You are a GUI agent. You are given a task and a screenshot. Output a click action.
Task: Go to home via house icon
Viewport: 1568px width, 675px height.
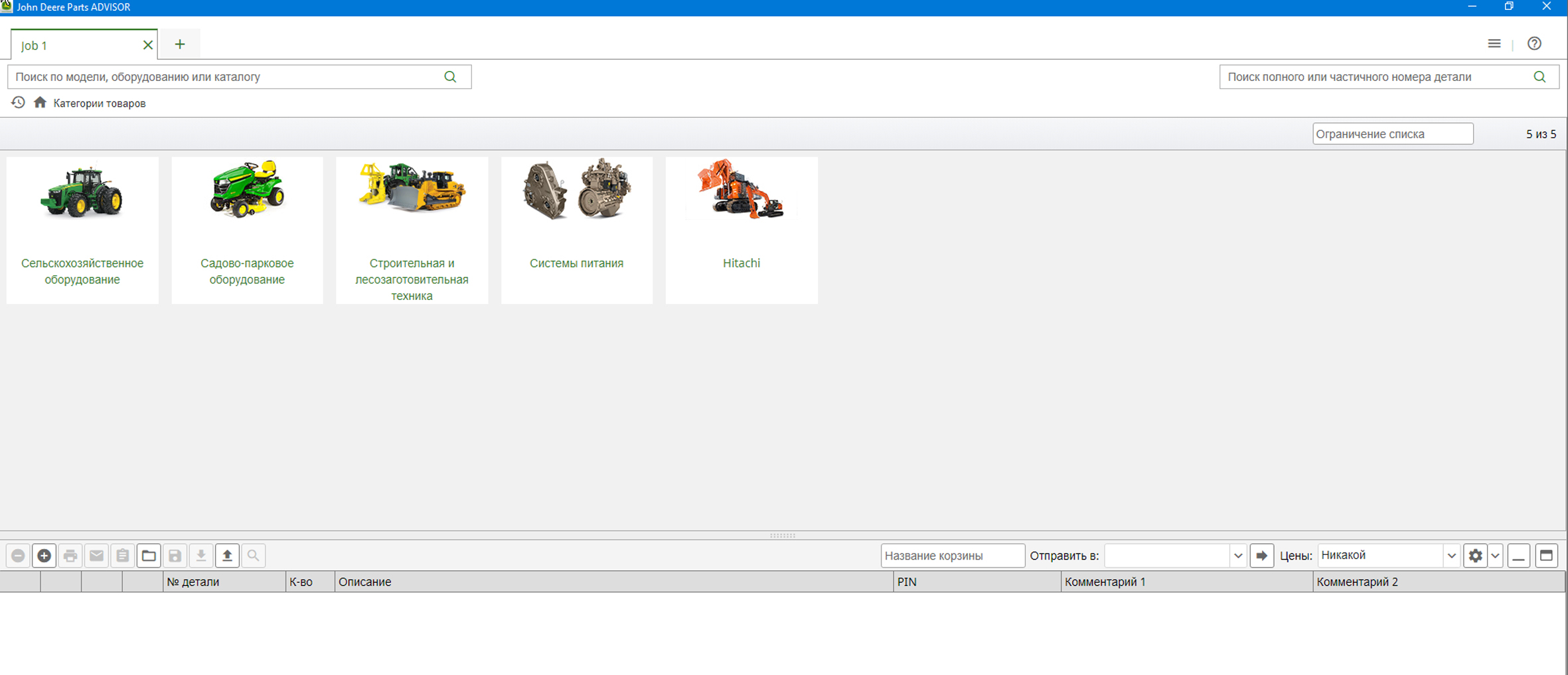(40, 103)
